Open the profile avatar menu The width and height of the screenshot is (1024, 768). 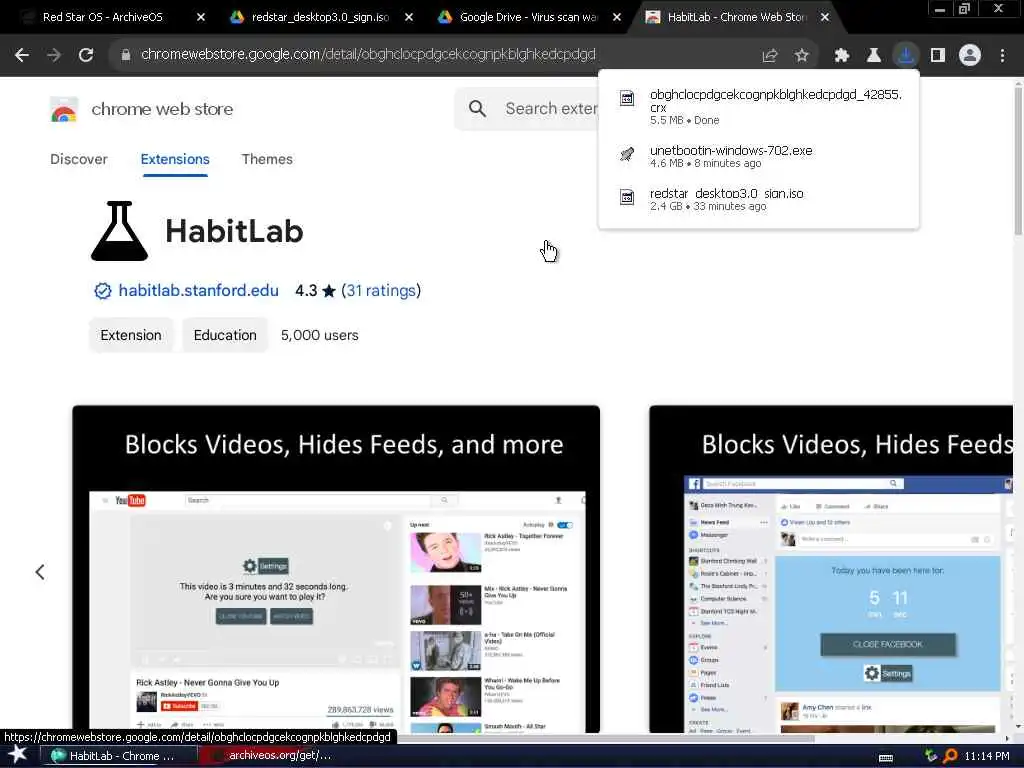tap(970, 56)
